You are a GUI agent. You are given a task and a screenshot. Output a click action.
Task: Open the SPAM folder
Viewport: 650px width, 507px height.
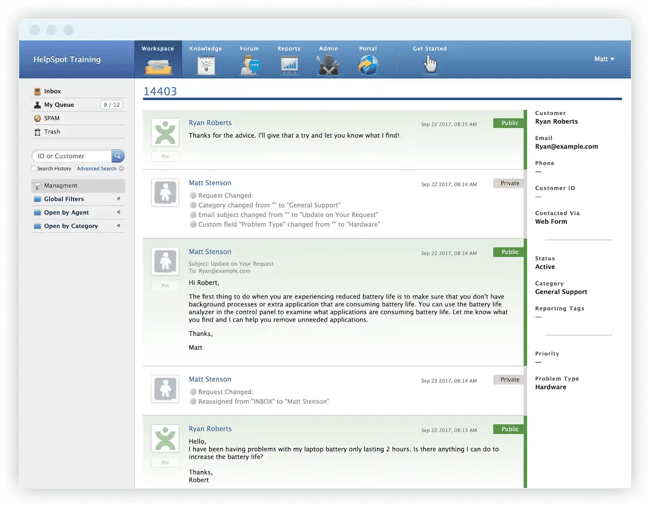(x=52, y=118)
